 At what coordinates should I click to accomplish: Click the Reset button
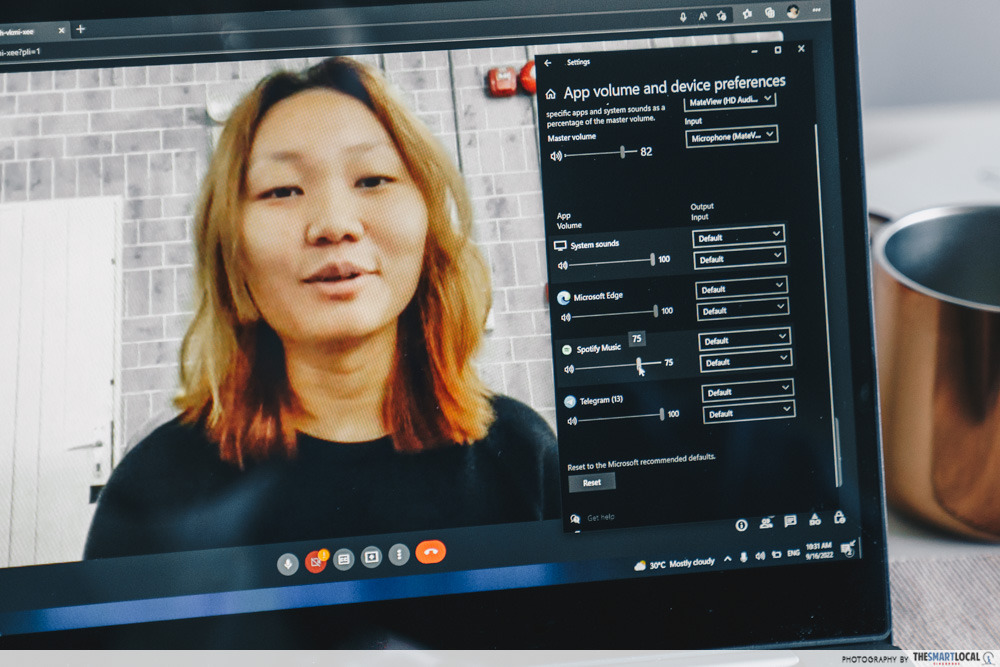coord(592,482)
